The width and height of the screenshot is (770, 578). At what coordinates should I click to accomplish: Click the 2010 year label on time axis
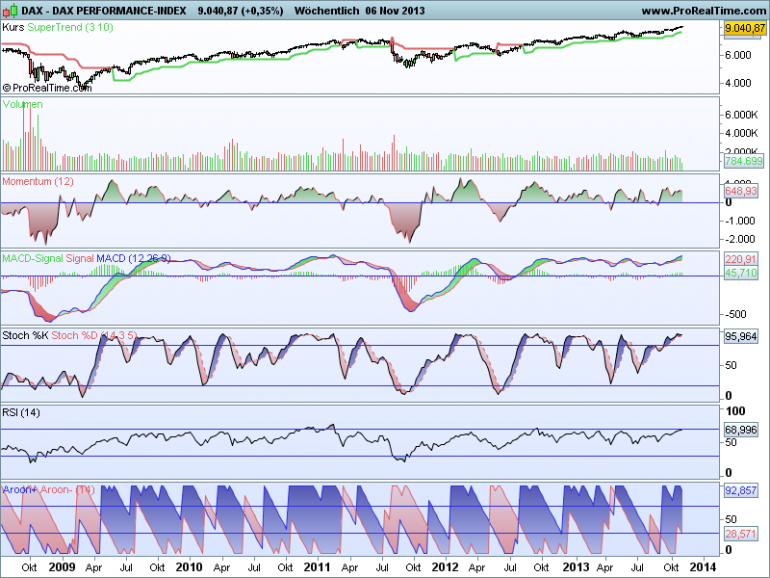(x=189, y=567)
